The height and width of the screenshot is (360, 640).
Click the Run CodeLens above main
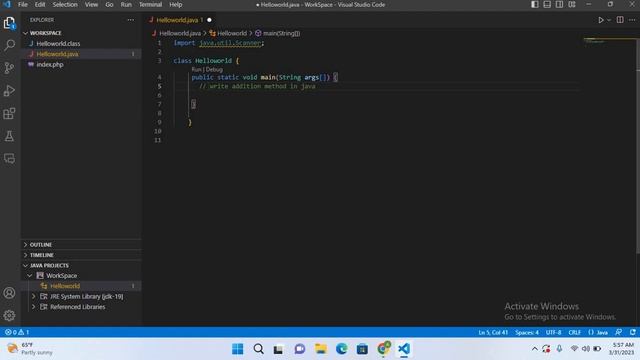pyautogui.click(x=196, y=69)
